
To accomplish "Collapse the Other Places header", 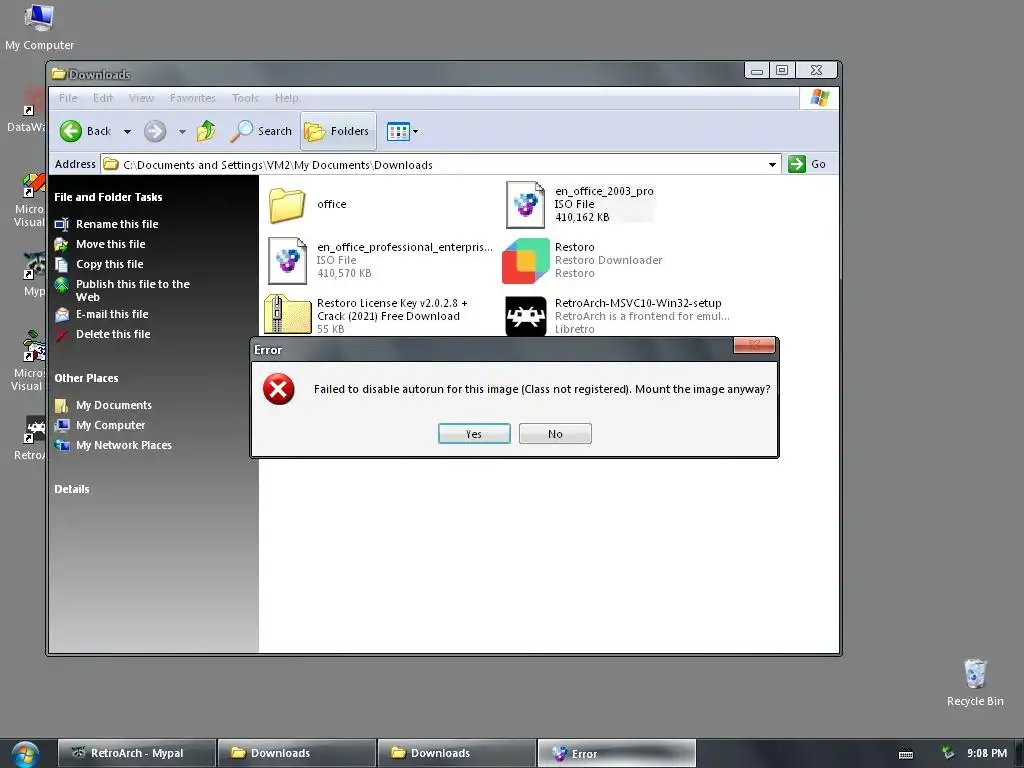I will [86, 378].
